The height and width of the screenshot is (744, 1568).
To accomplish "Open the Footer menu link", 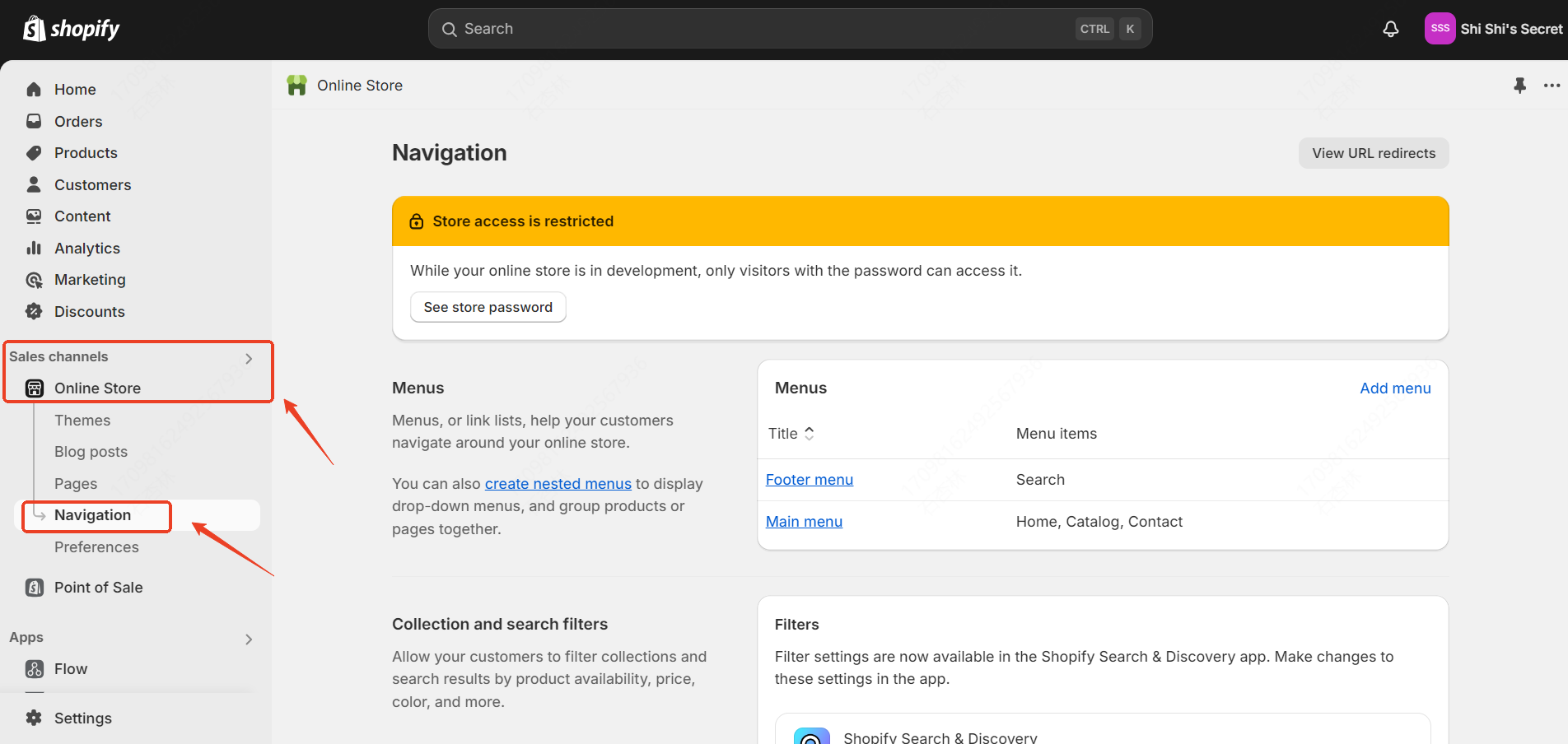I will tap(810, 480).
